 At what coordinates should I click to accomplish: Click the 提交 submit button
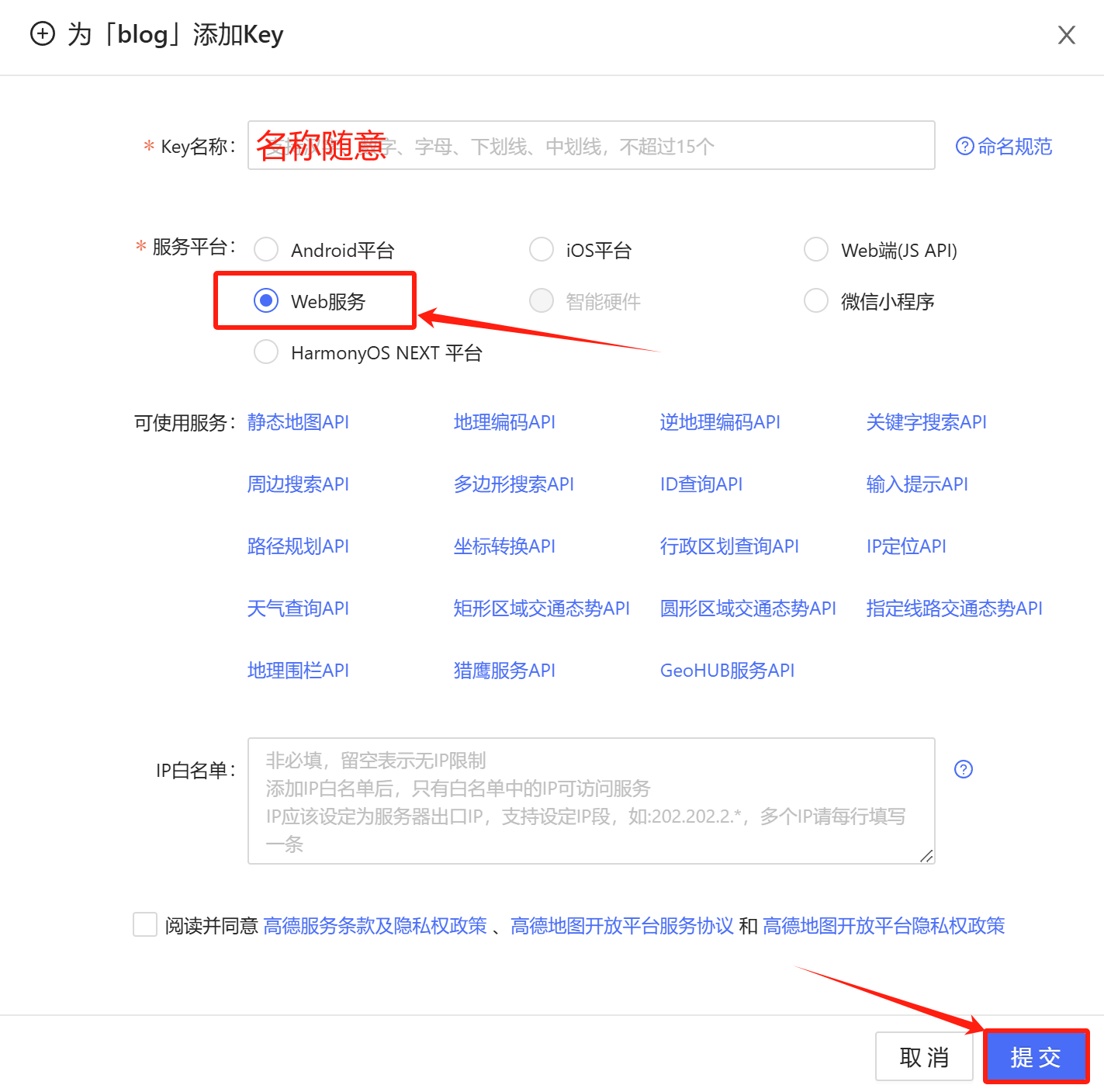tap(1036, 1056)
